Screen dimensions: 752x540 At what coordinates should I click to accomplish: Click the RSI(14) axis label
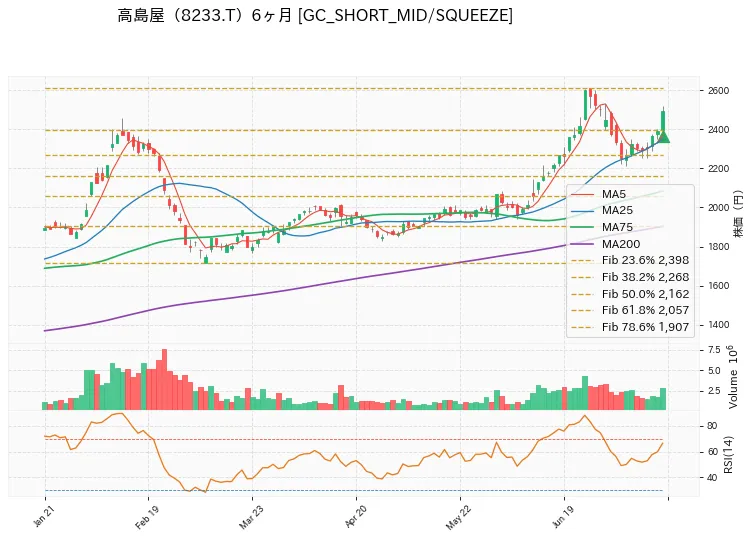(x=728, y=455)
